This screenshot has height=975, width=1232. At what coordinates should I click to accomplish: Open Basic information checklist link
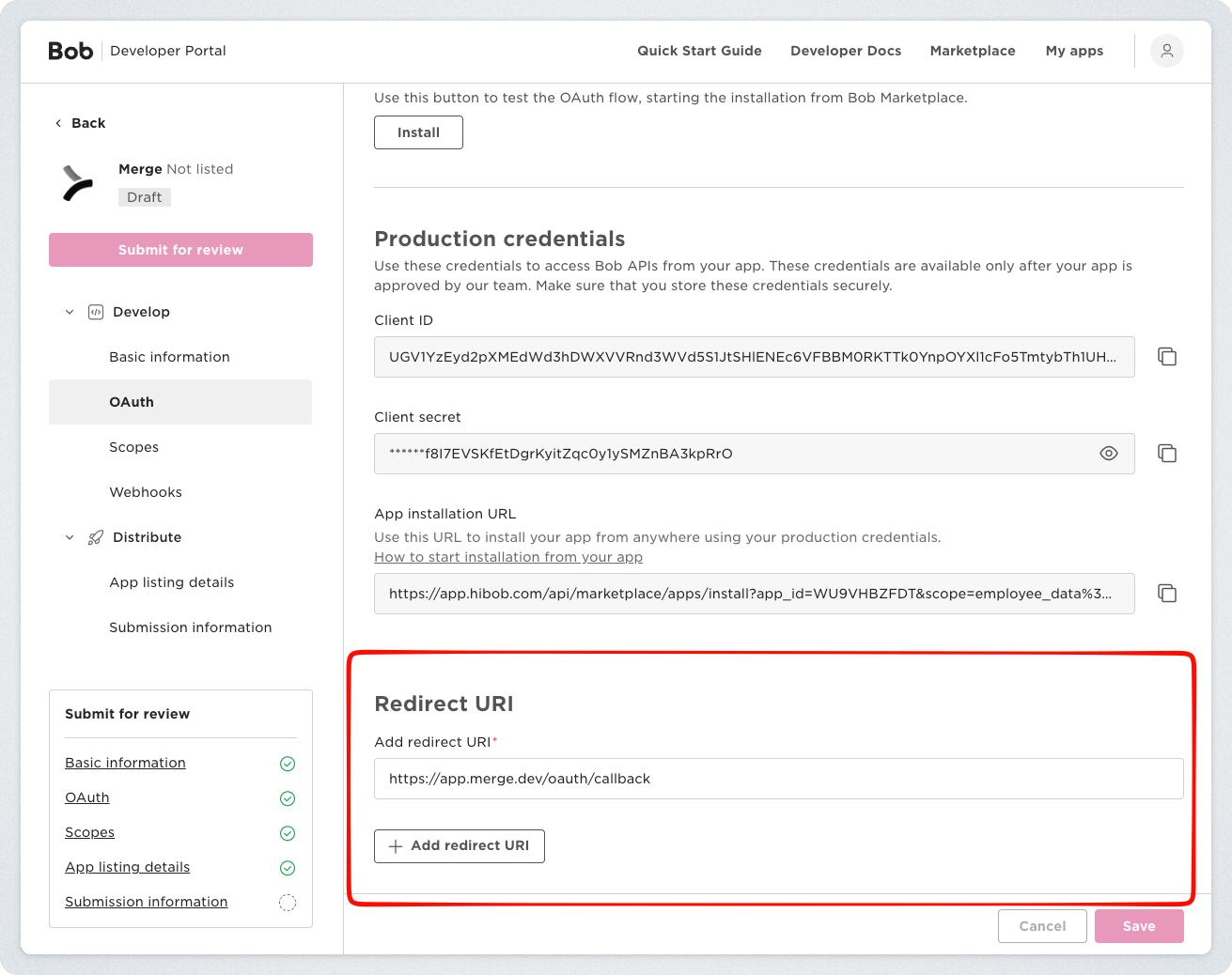coord(125,763)
